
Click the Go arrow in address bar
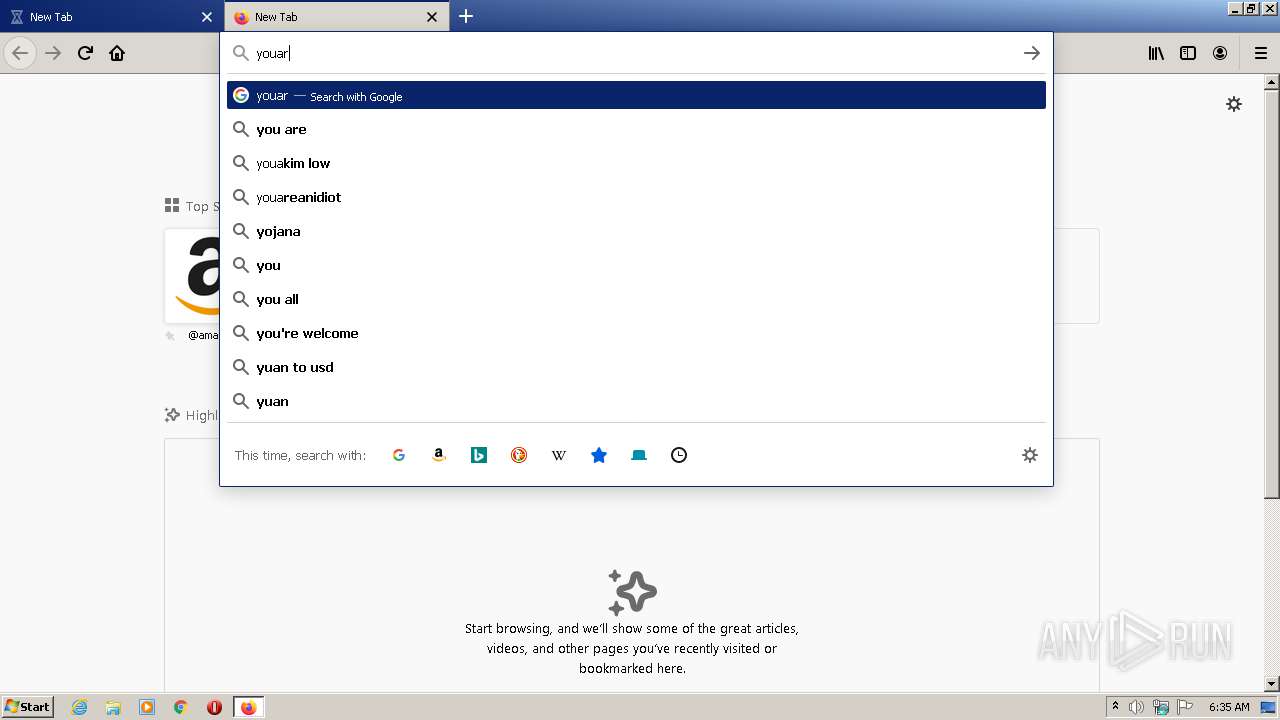click(x=1032, y=53)
